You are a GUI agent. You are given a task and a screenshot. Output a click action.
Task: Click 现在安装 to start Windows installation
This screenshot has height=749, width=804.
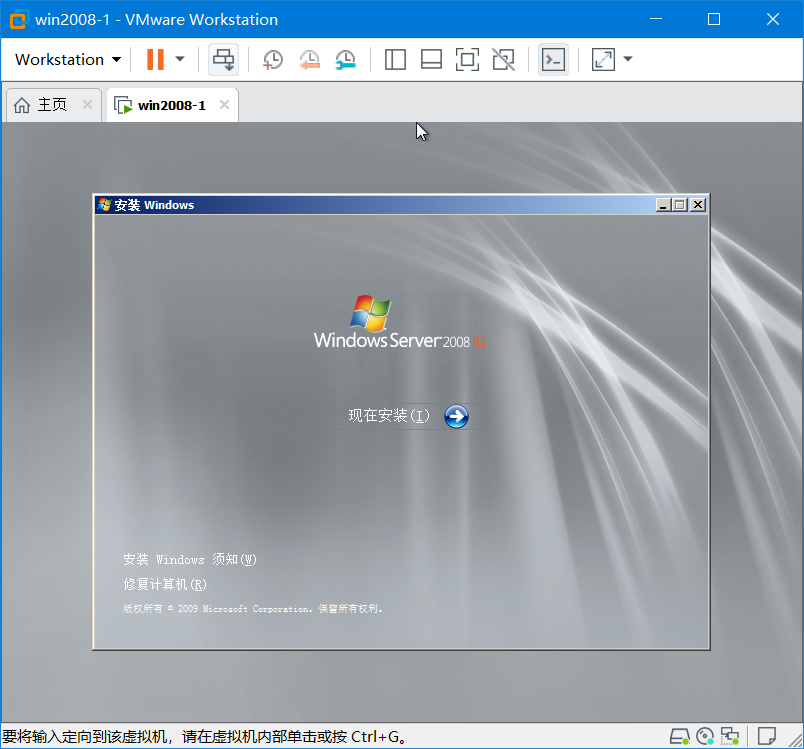388,416
